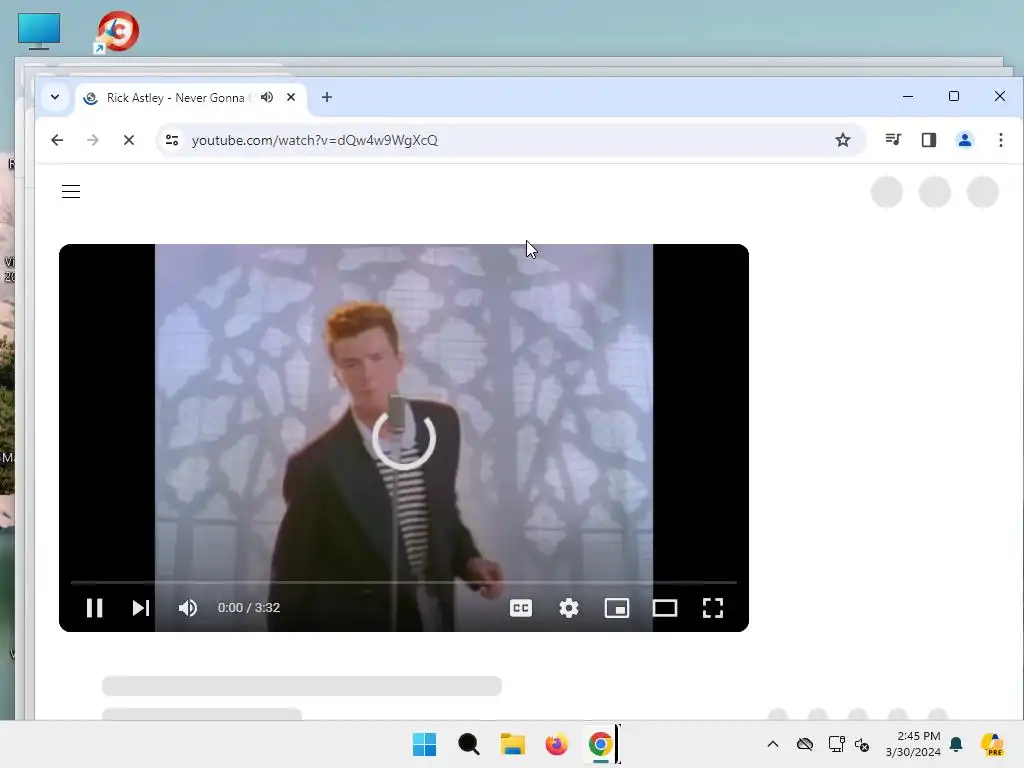Open the video player settings gear
The width and height of the screenshot is (1024, 768).
[569, 608]
